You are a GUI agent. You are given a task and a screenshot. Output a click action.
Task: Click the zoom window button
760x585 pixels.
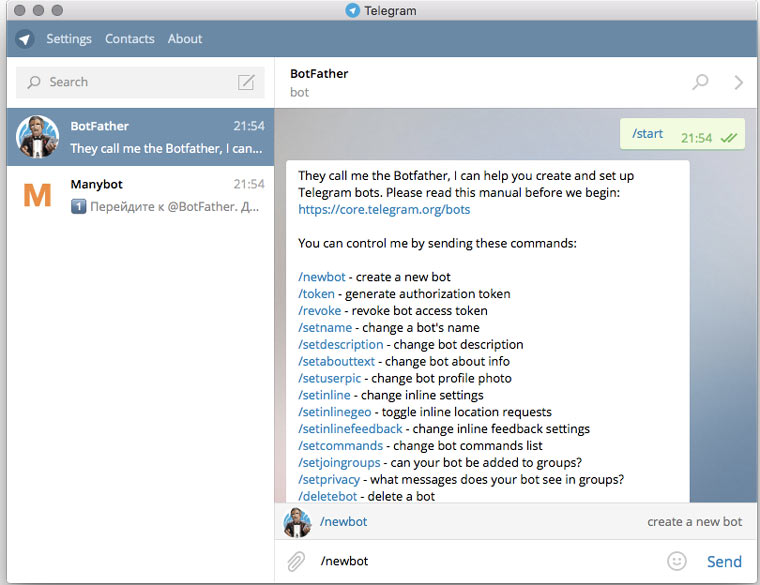[x=57, y=10]
